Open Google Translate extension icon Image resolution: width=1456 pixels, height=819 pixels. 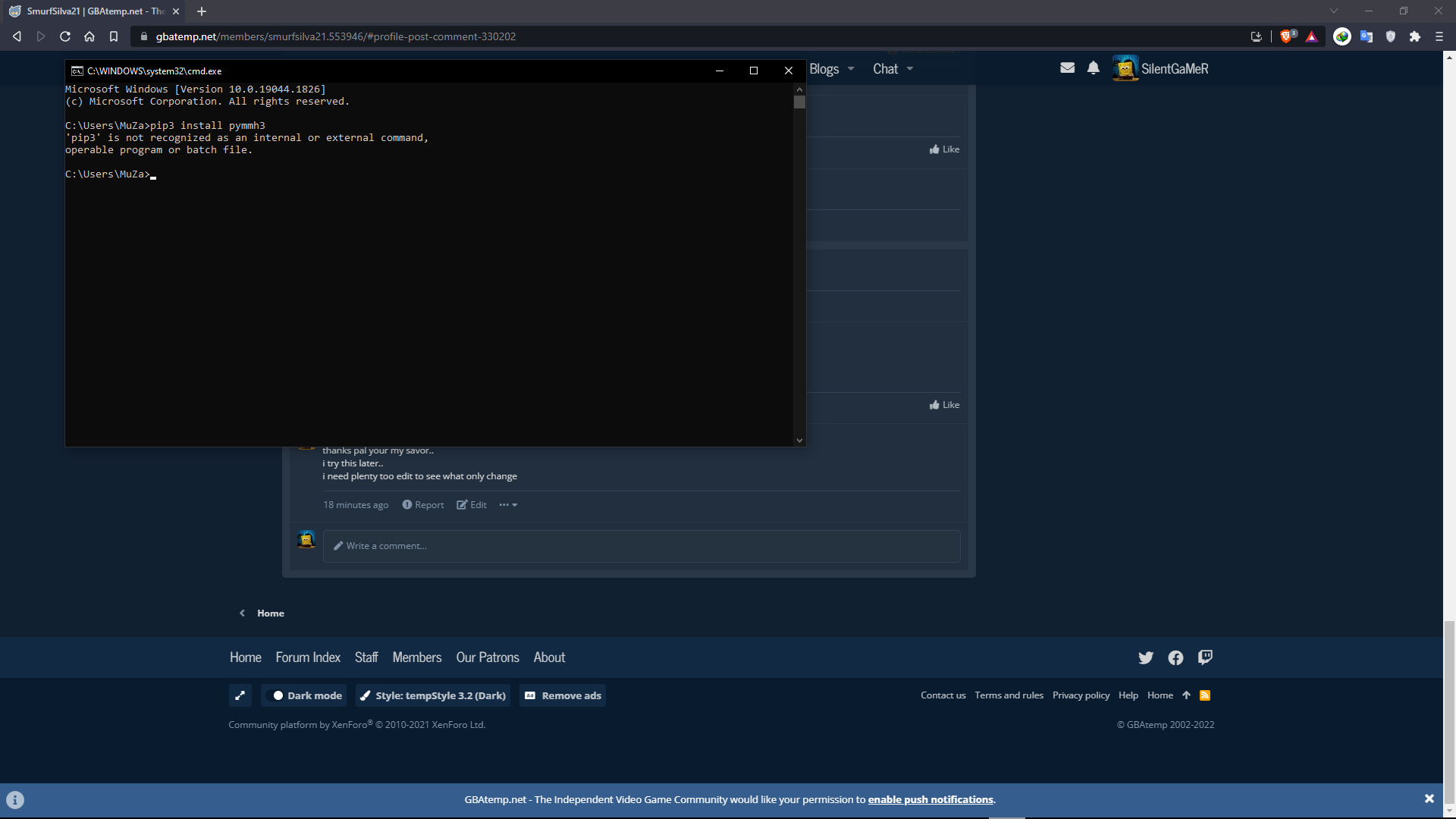pyautogui.click(x=1367, y=36)
